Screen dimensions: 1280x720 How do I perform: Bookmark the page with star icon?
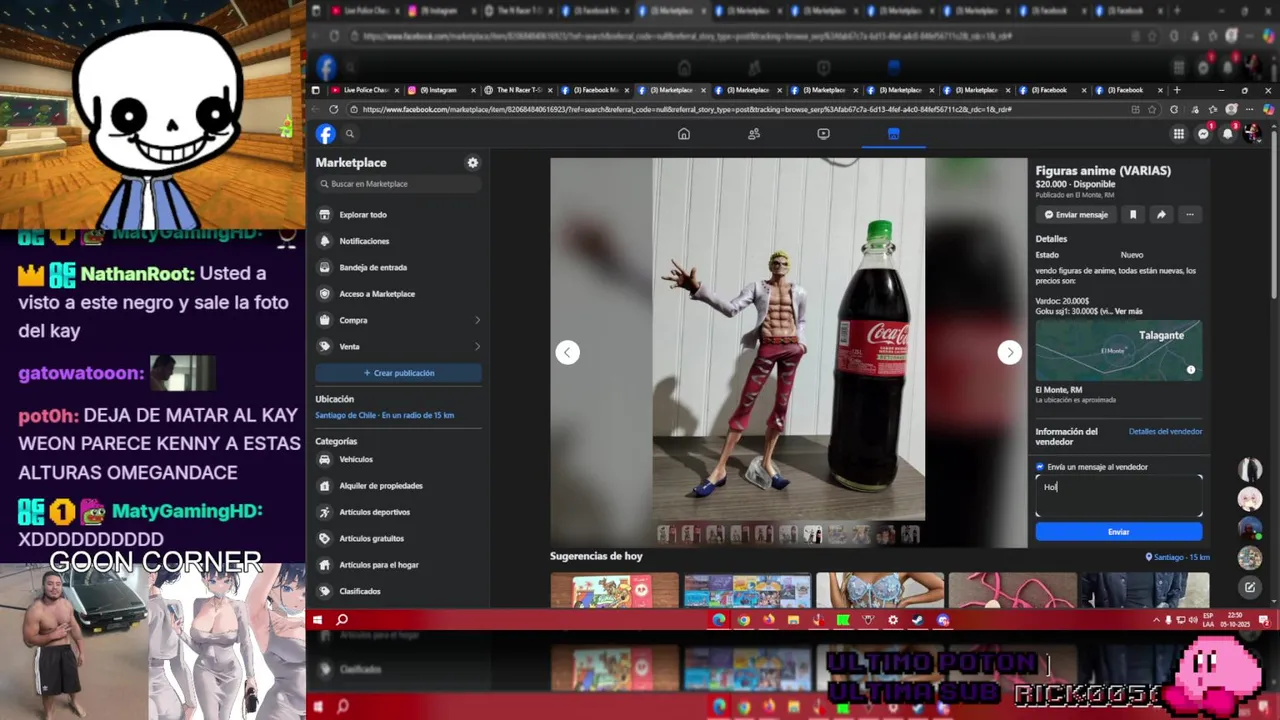tap(1152, 109)
